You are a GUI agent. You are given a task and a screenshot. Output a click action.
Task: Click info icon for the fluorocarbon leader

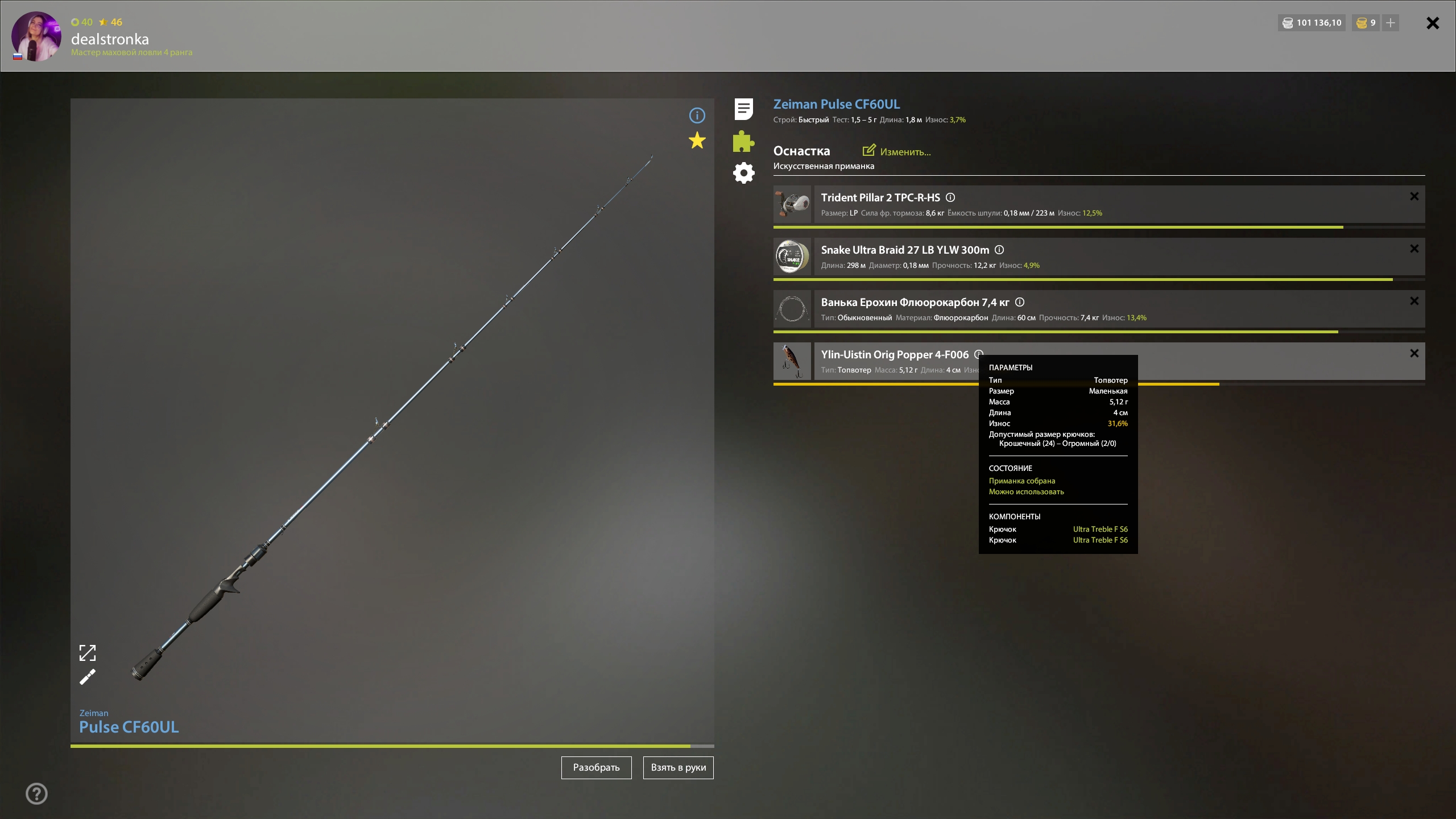point(1020,302)
